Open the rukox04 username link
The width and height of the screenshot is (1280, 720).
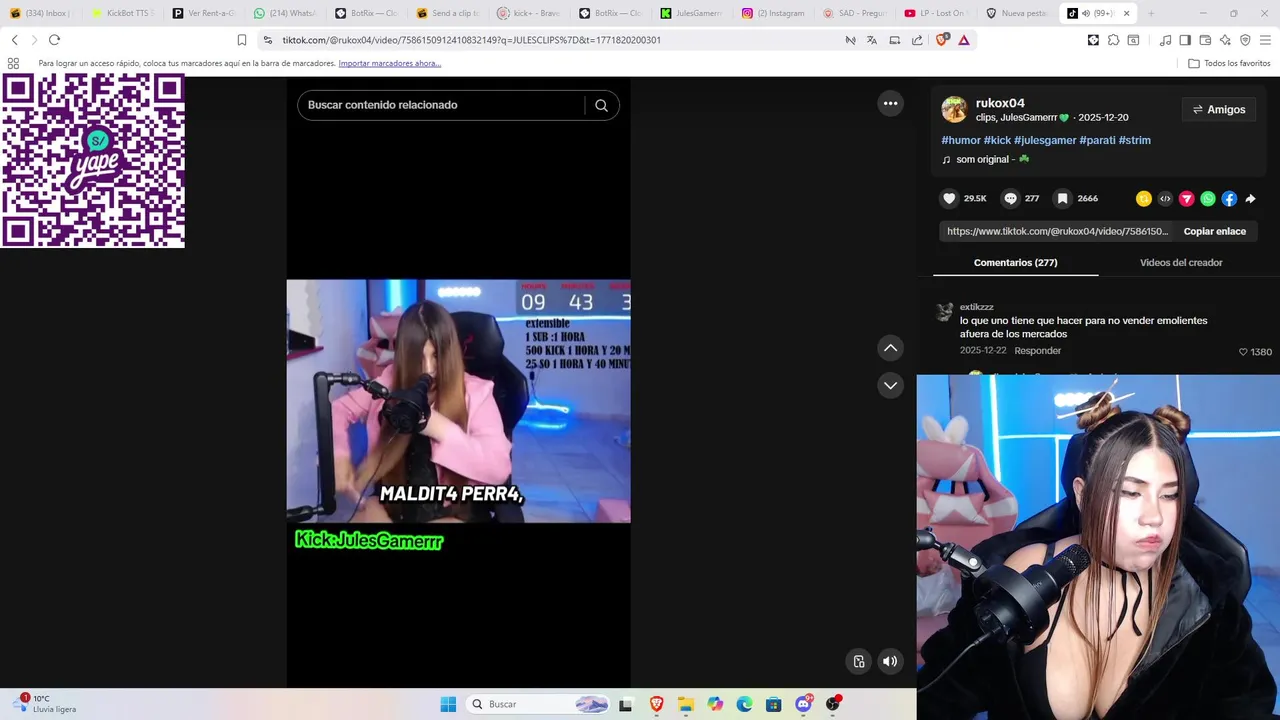click(1000, 103)
